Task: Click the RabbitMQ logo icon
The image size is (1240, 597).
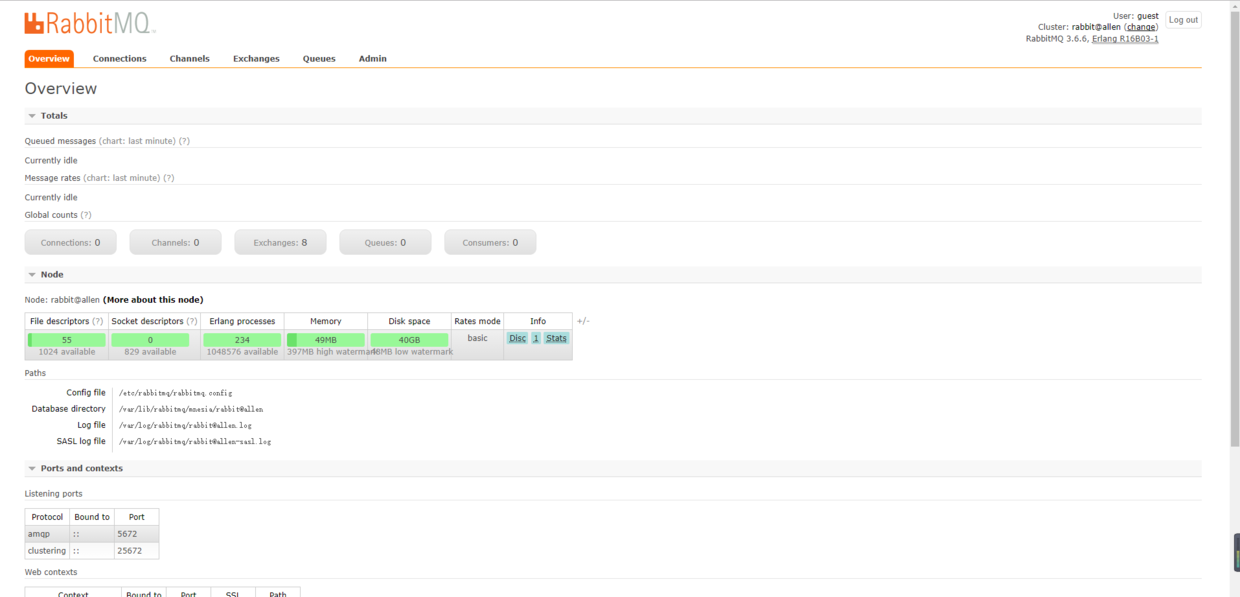Action: pos(34,23)
